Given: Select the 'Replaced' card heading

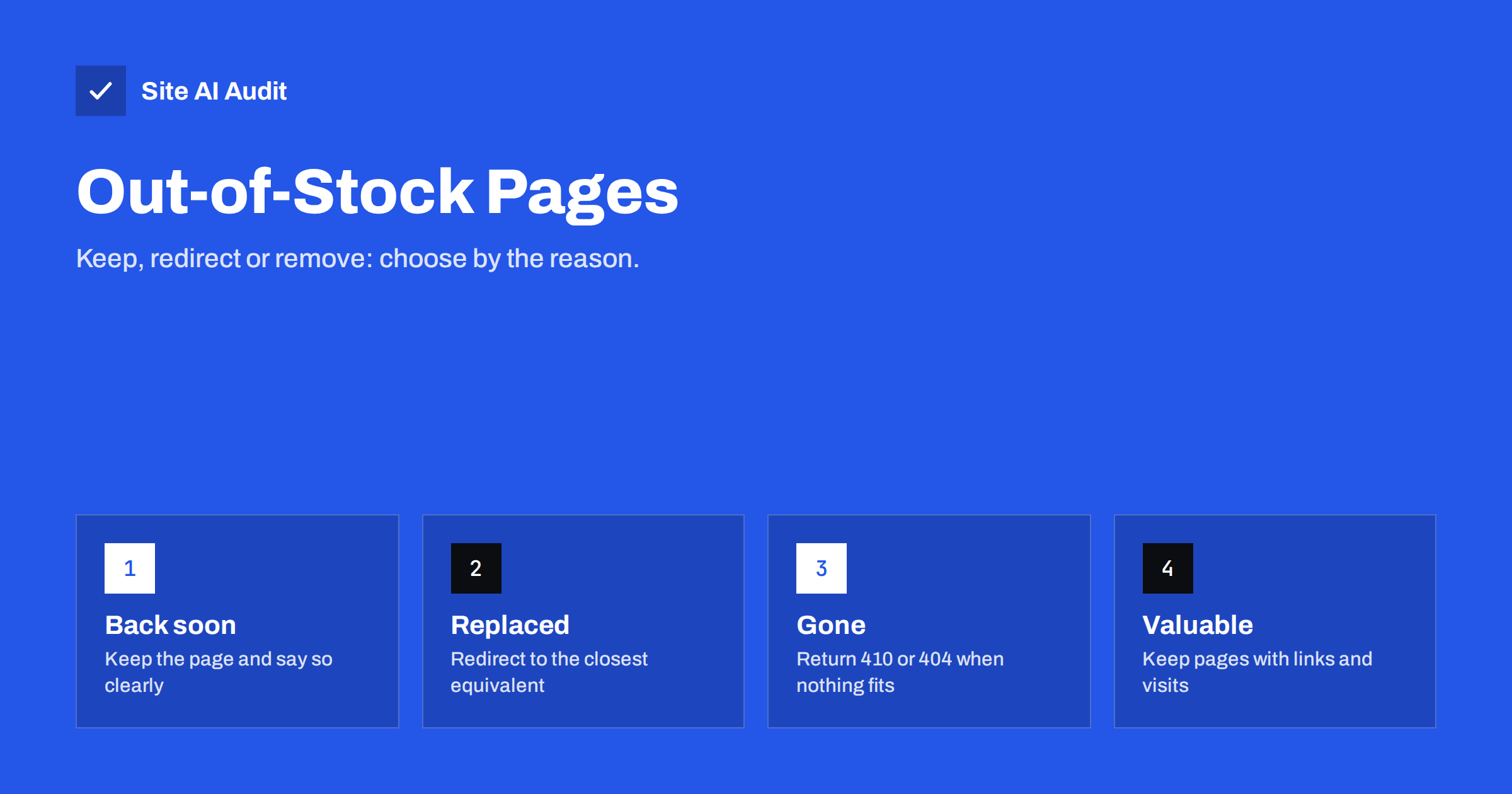Looking at the screenshot, I should pos(510,625).
